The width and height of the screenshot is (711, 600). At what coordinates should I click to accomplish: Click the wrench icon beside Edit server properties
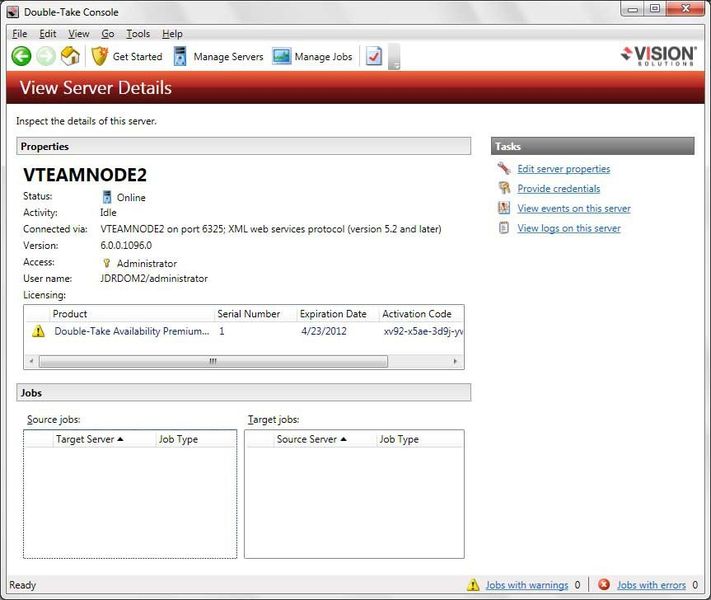coord(504,168)
